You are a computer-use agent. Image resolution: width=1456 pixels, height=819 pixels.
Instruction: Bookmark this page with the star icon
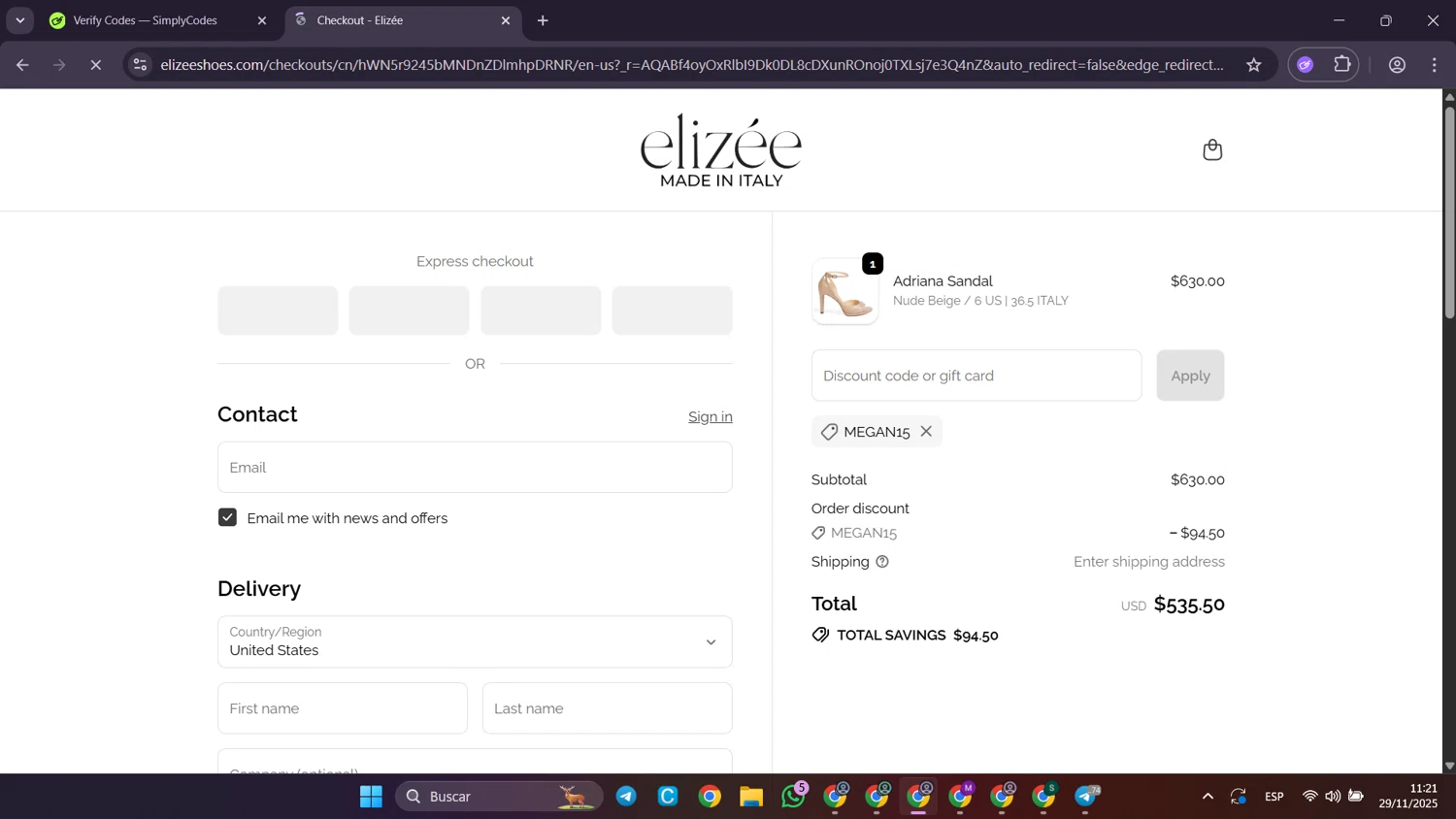coord(1254,65)
